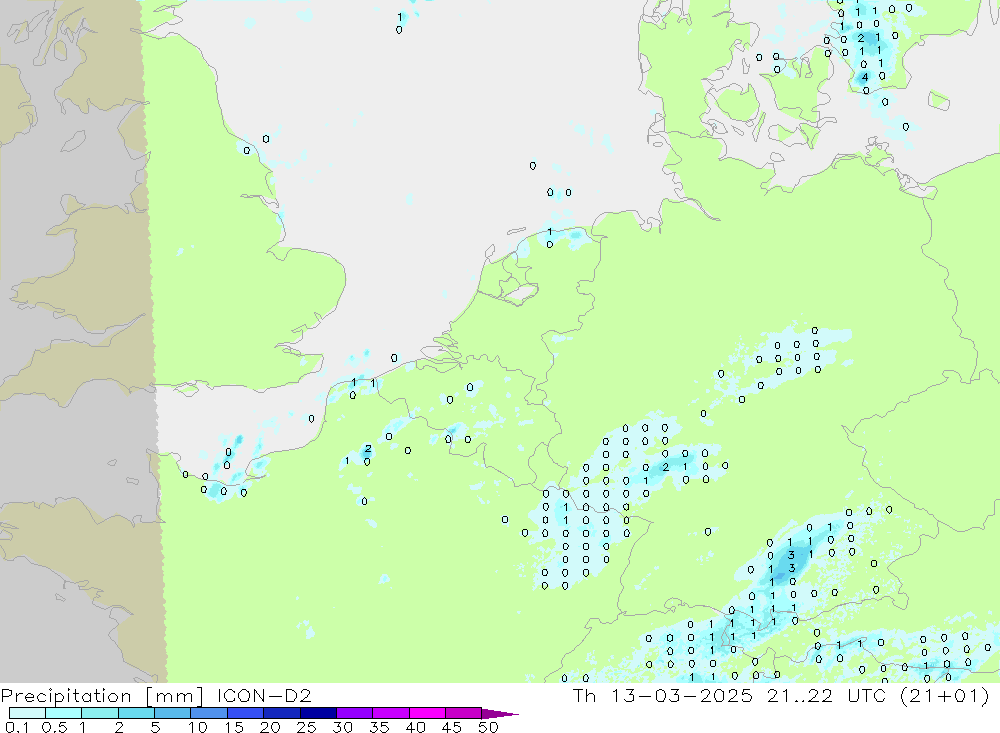Click the 2–5 mm legend color box
The height and width of the screenshot is (733, 1000).
coord(136,713)
